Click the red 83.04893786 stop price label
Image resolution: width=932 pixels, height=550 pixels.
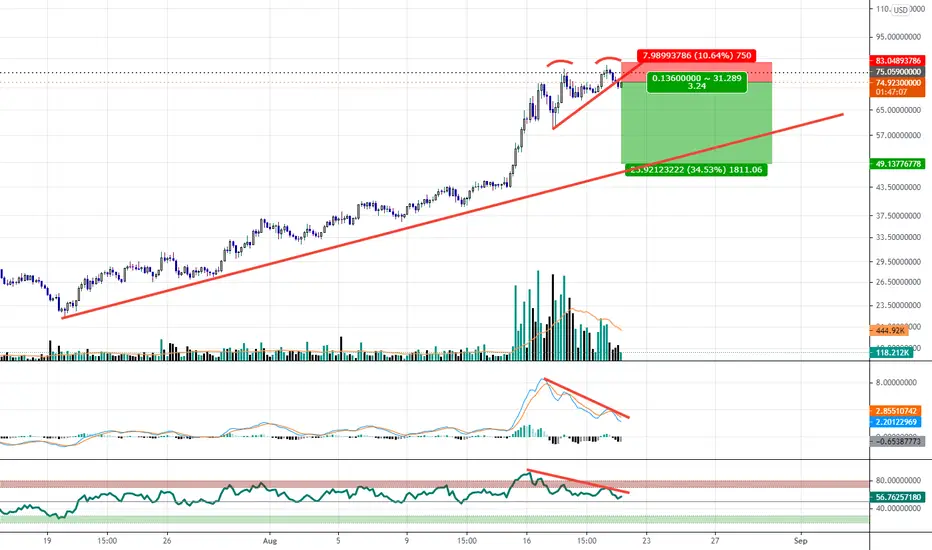pos(898,61)
